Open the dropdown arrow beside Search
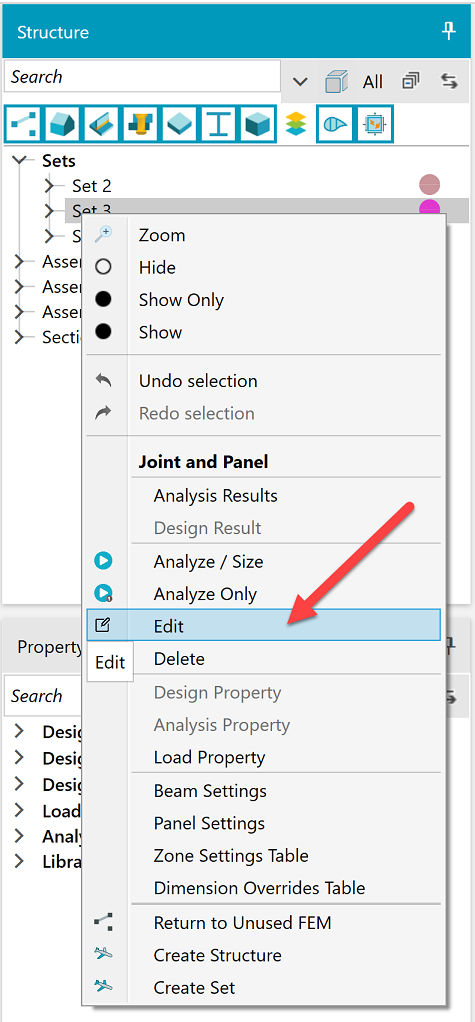This screenshot has height=1022, width=475. (300, 81)
